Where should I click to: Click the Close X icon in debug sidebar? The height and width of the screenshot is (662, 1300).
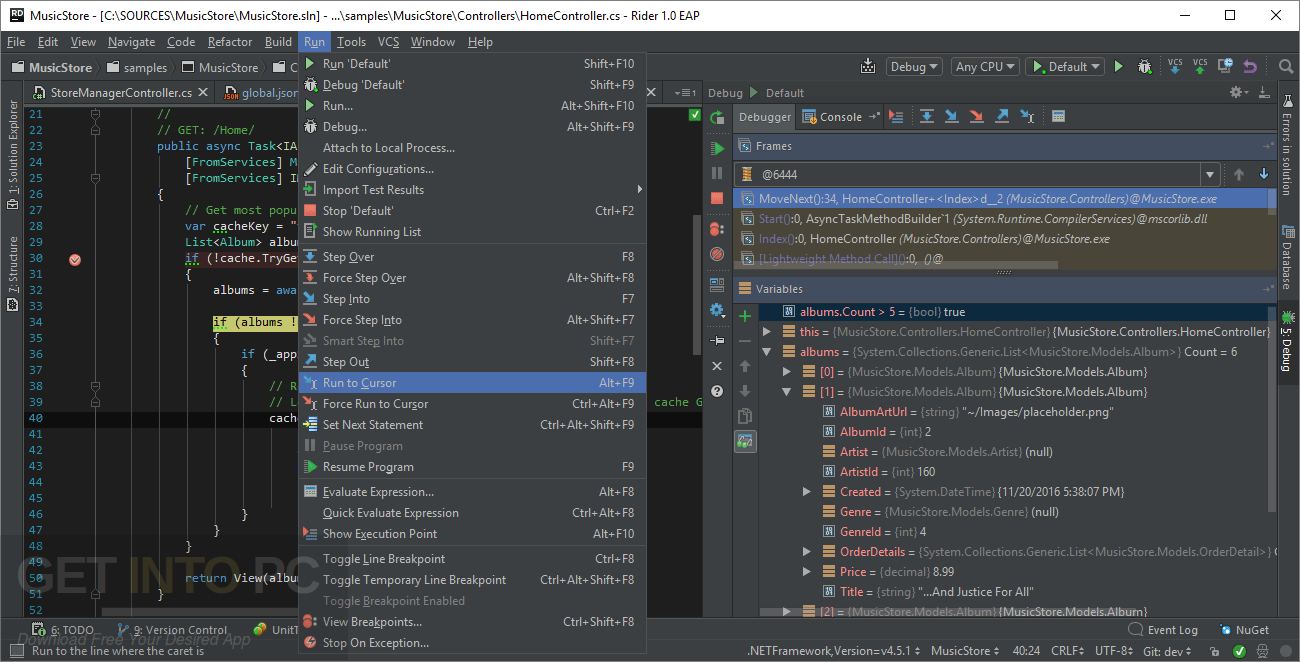717,366
